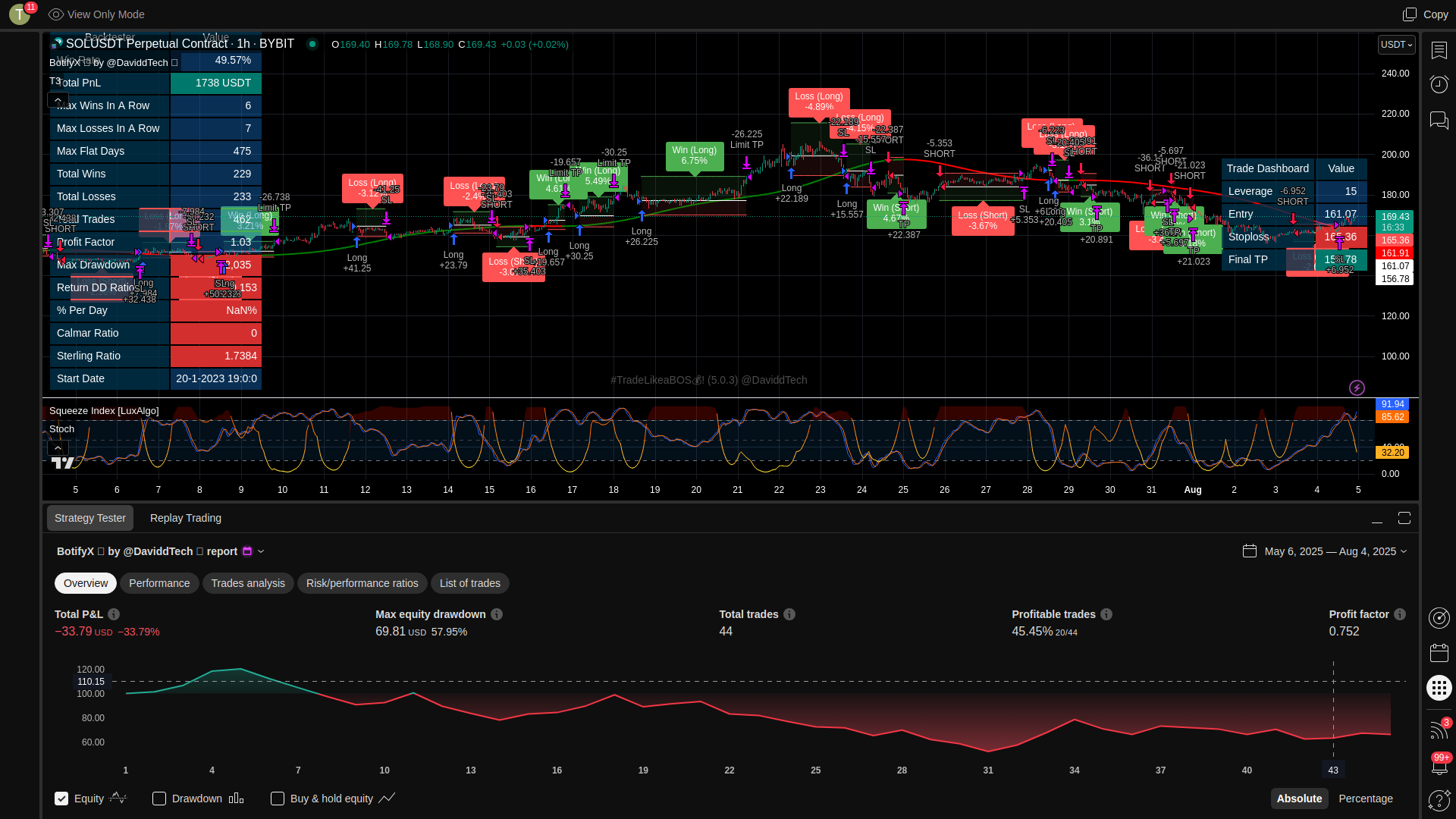The width and height of the screenshot is (1456, 819).
Task: Collapse the main chart indicator legend arrow
Action: (58, 99)
